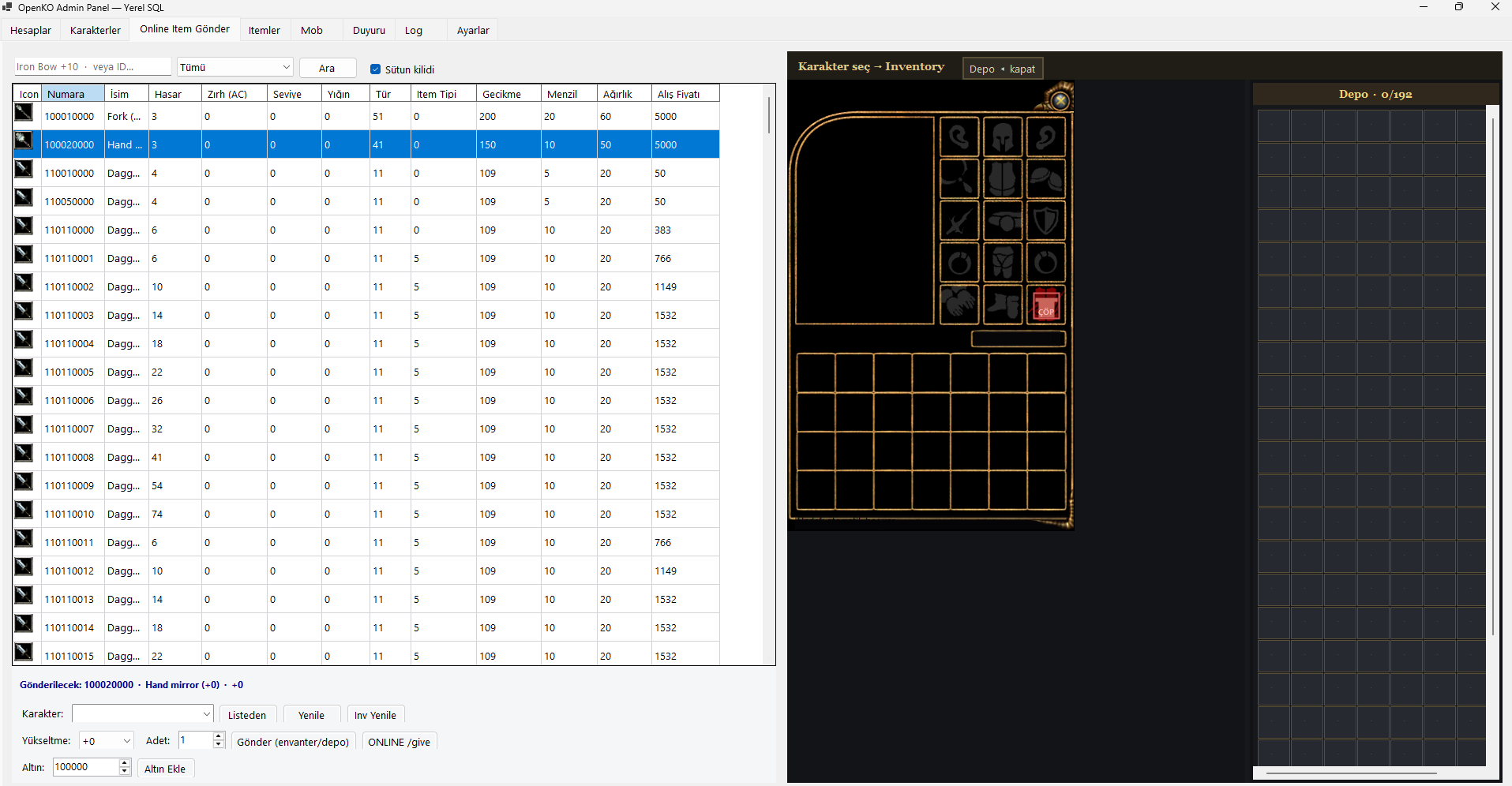Select the gloves equipment slot

[959, 305]
